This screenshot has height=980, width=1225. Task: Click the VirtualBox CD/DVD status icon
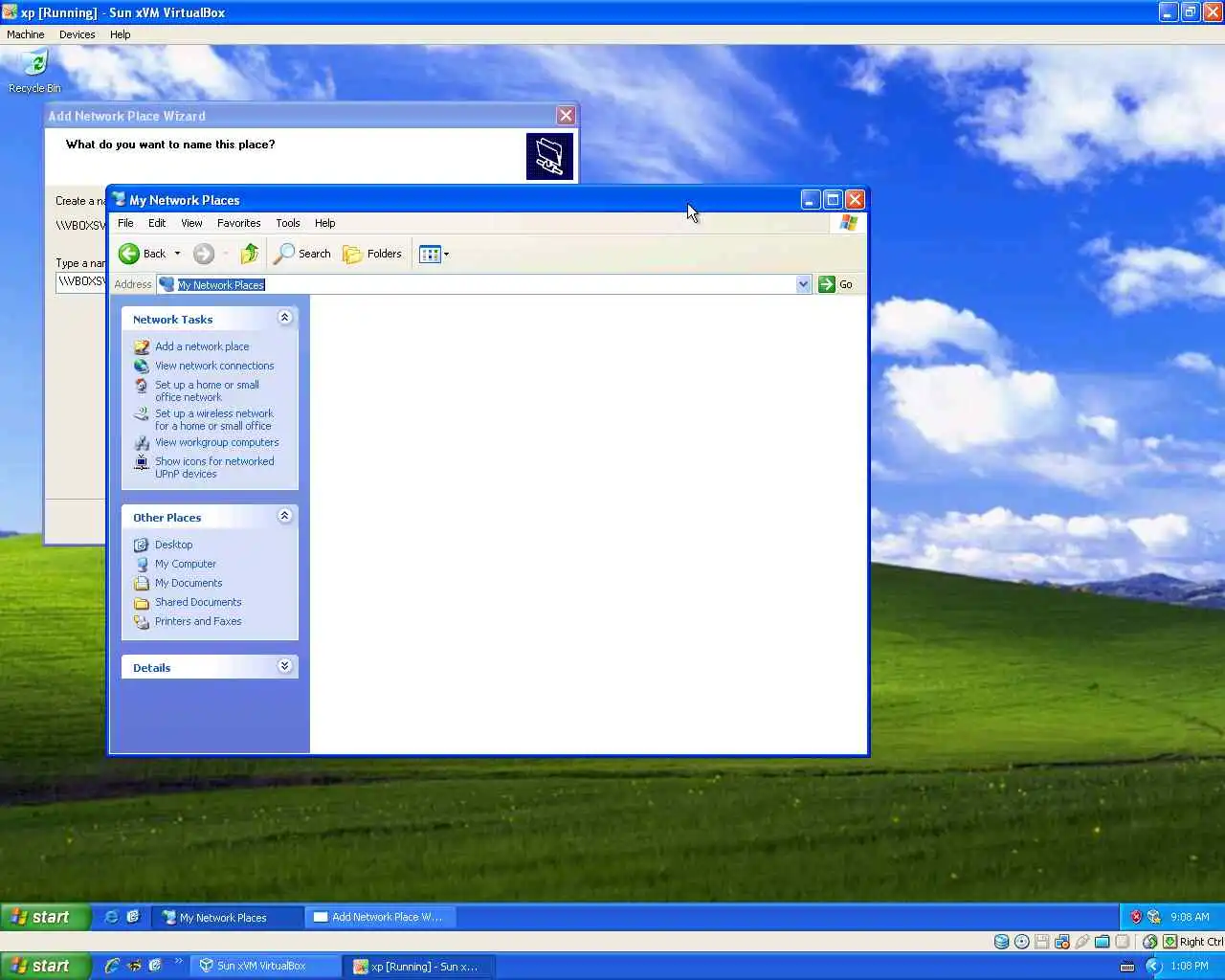(1022, 942)
